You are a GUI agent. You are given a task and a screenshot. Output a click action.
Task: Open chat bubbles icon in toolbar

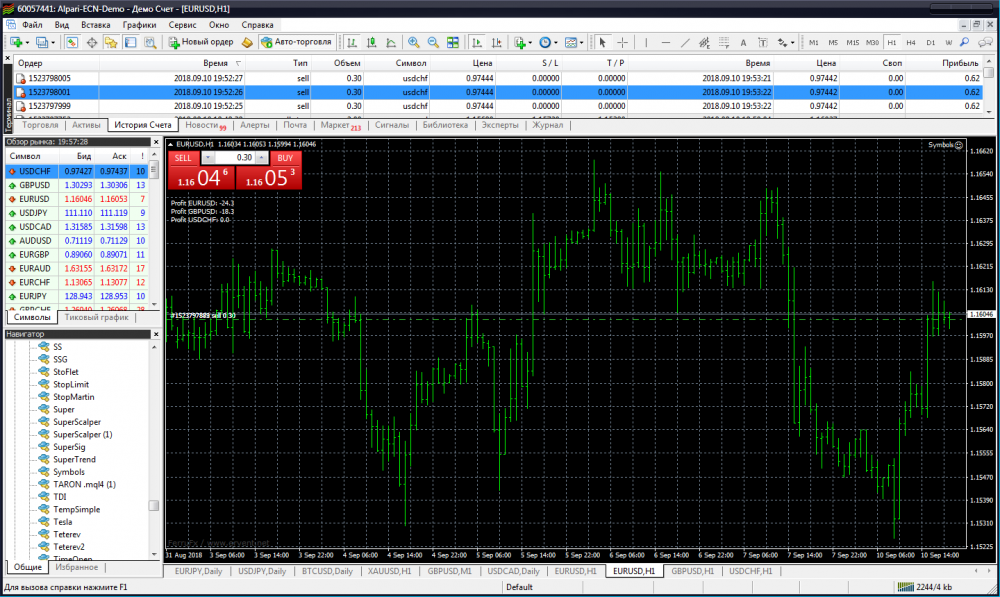point(985,42)
